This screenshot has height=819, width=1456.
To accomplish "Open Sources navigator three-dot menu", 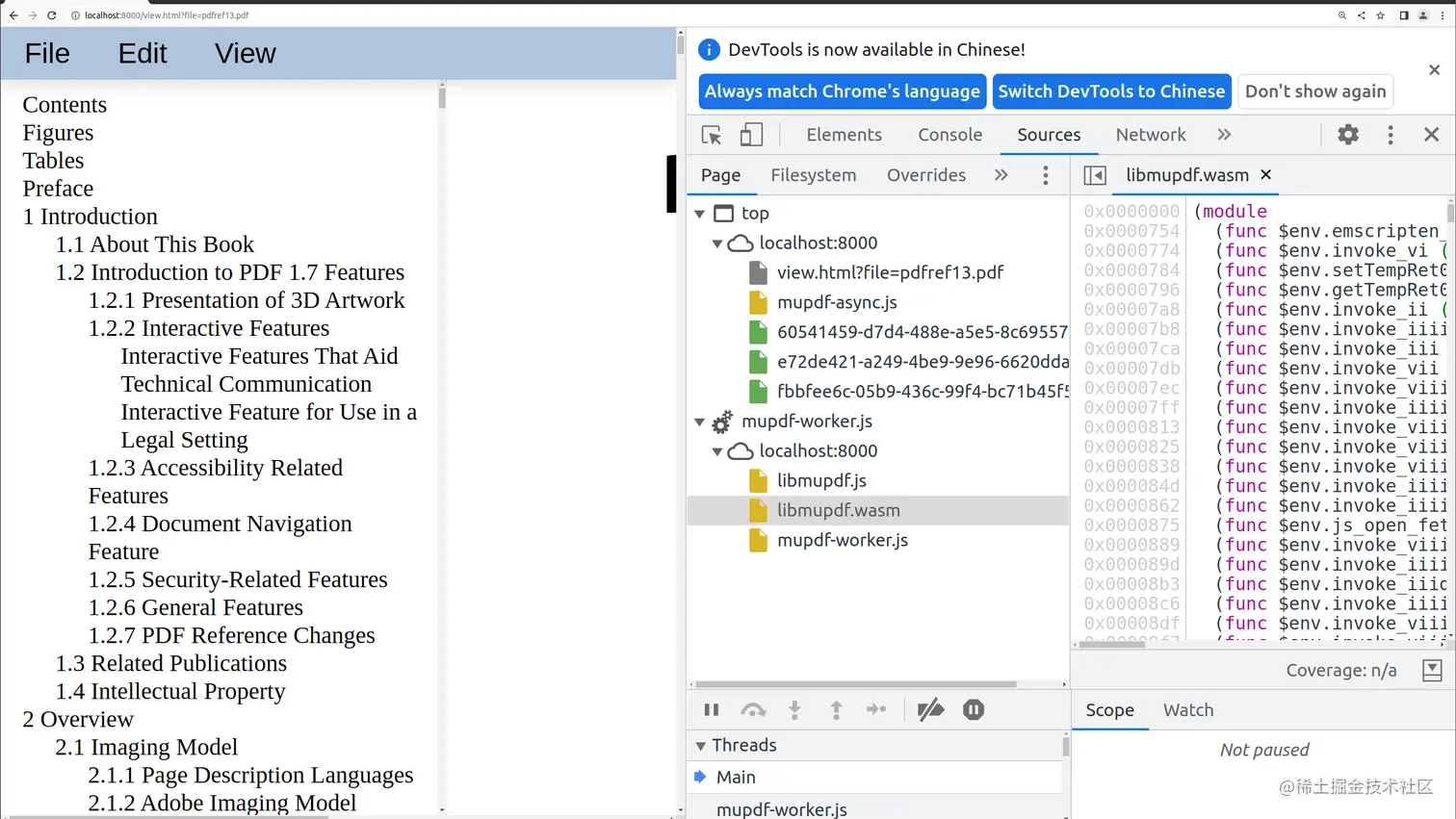I will pyautogui.click(x=1046, y=175).
